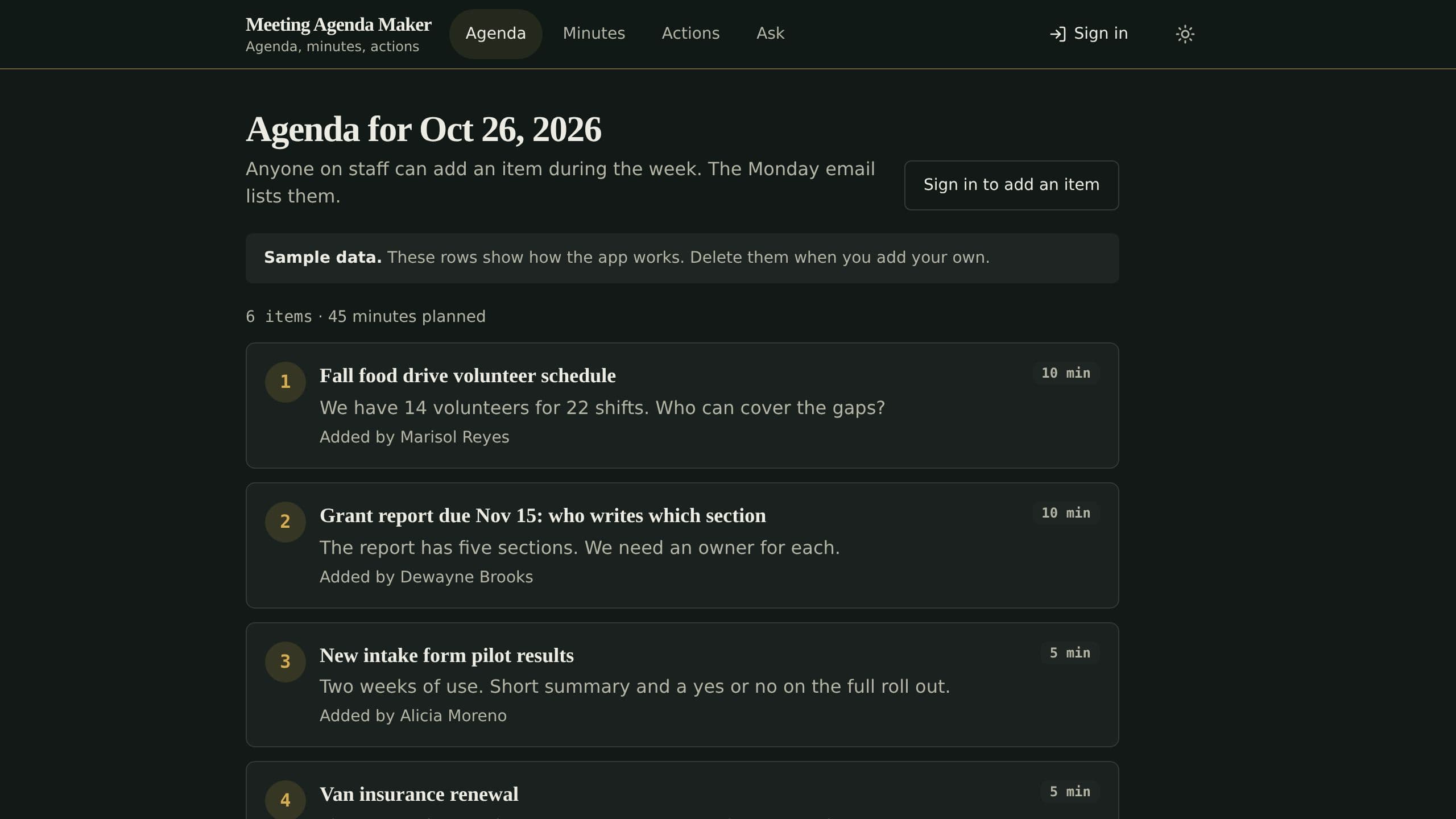Click number badge 1 on Fall food drive item
Image resolution: width=1456 pixels, height=819 pixels.
[286, 382]
